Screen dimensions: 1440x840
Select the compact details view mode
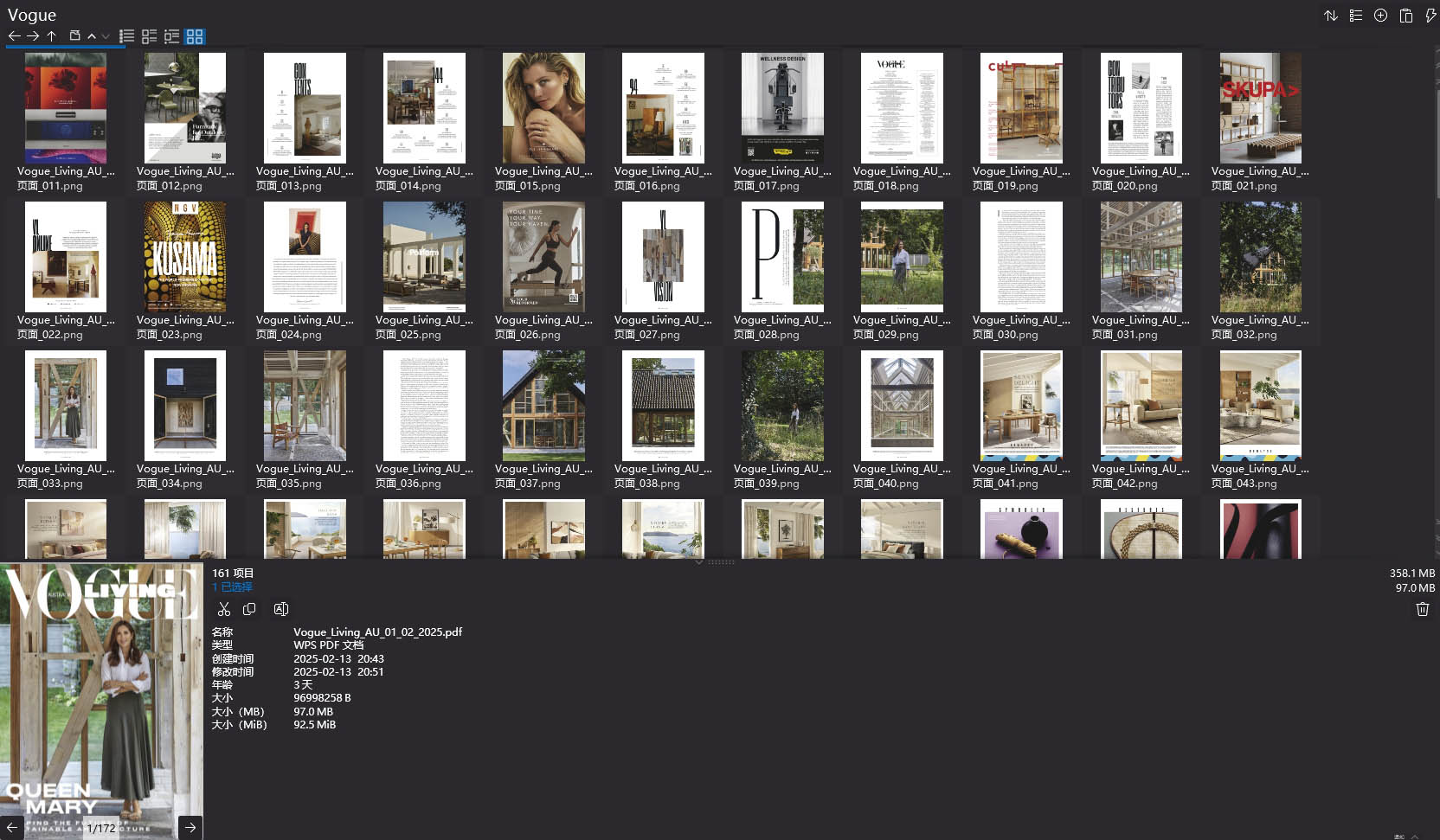click(149, 36)
